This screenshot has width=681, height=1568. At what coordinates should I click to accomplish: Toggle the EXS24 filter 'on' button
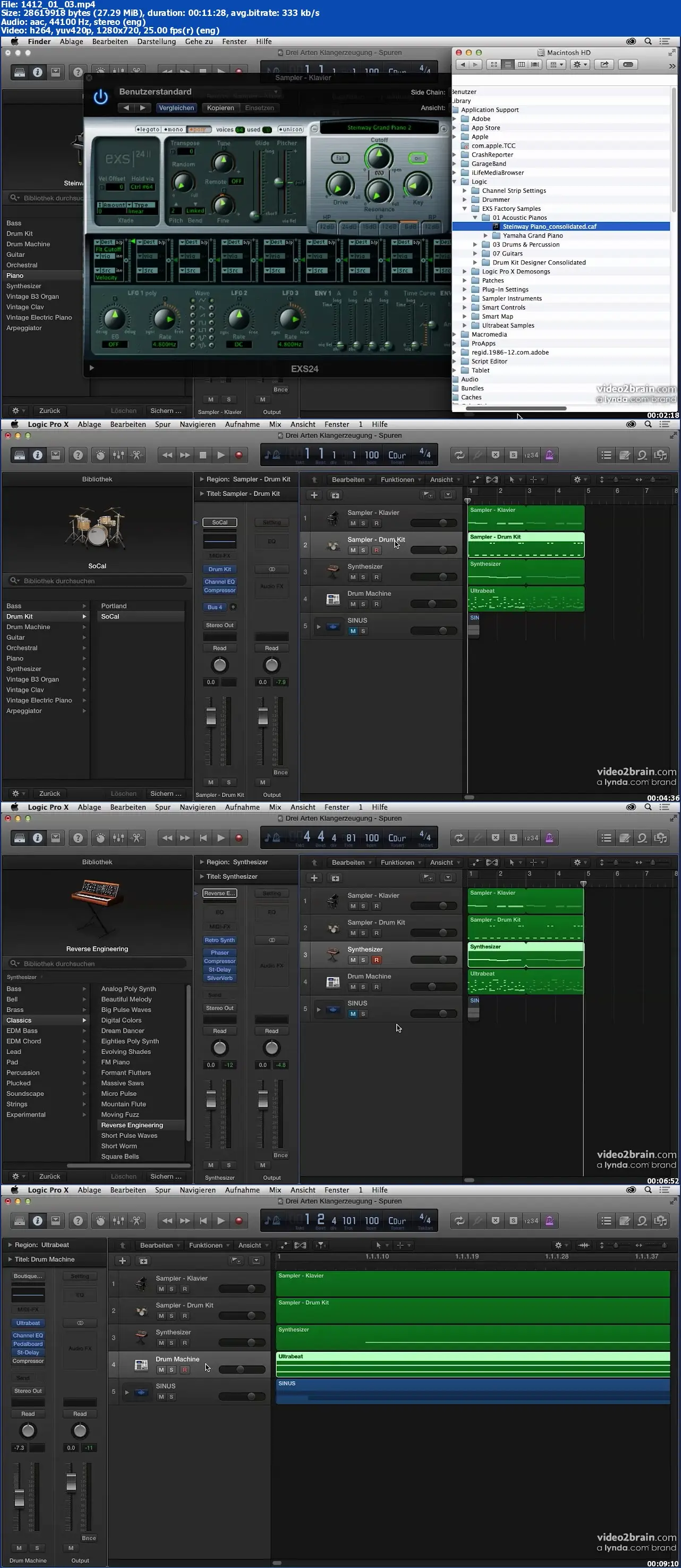click(418, 158)
